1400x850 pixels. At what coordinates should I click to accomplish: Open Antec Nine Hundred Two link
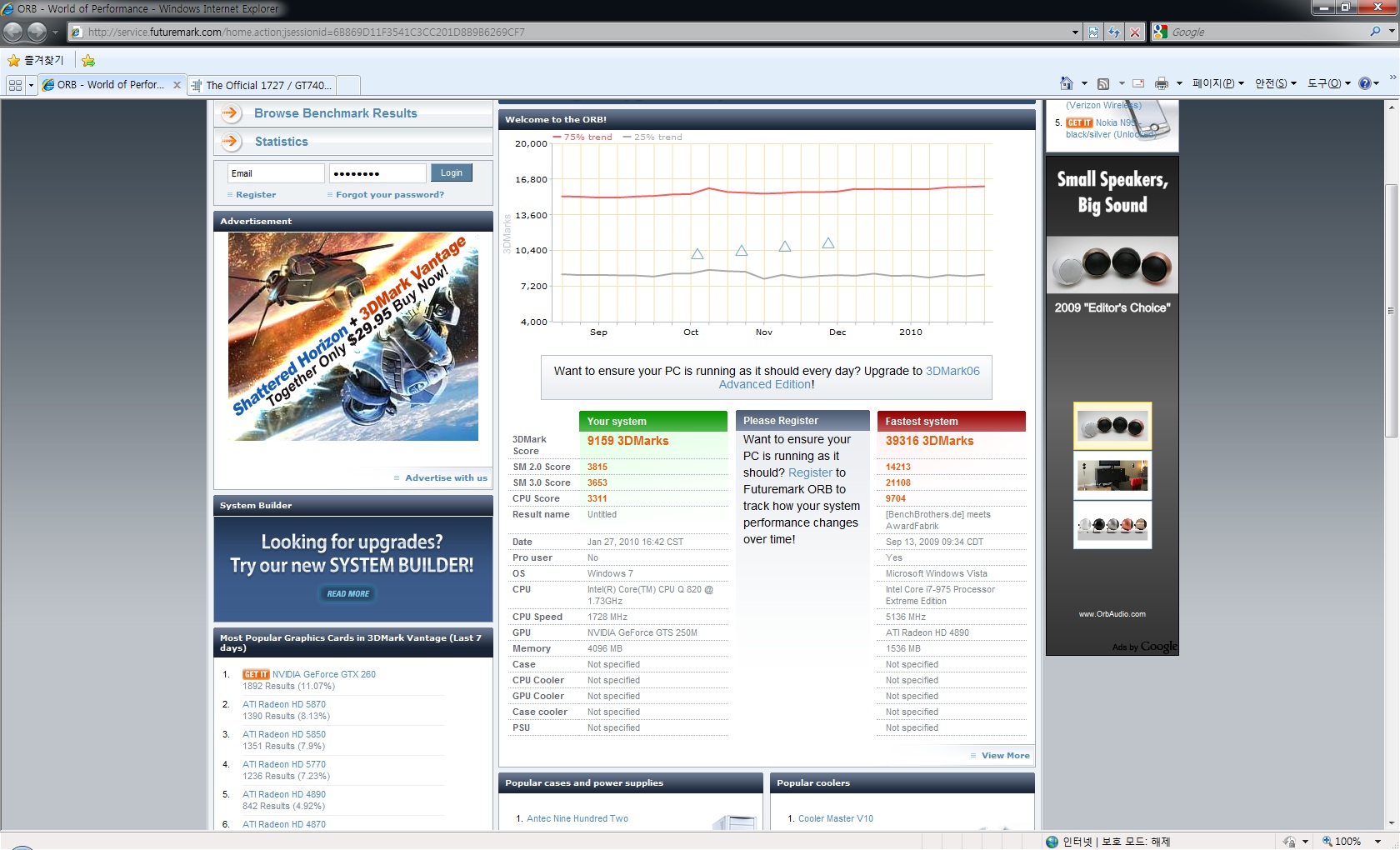(577, 819)
